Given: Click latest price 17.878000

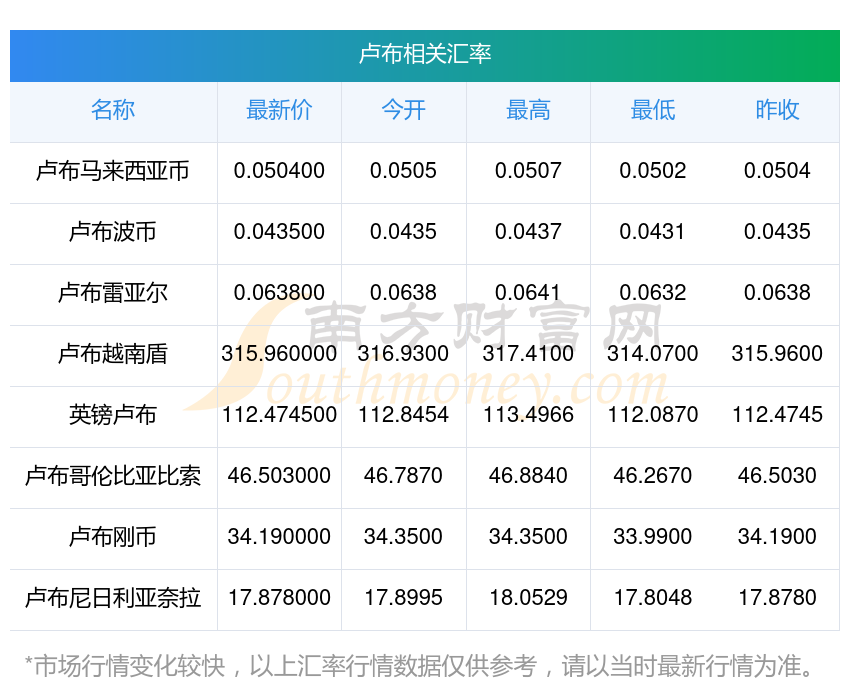Looking at the screenshot, I should pyautogui.click(x=279, y=598).
